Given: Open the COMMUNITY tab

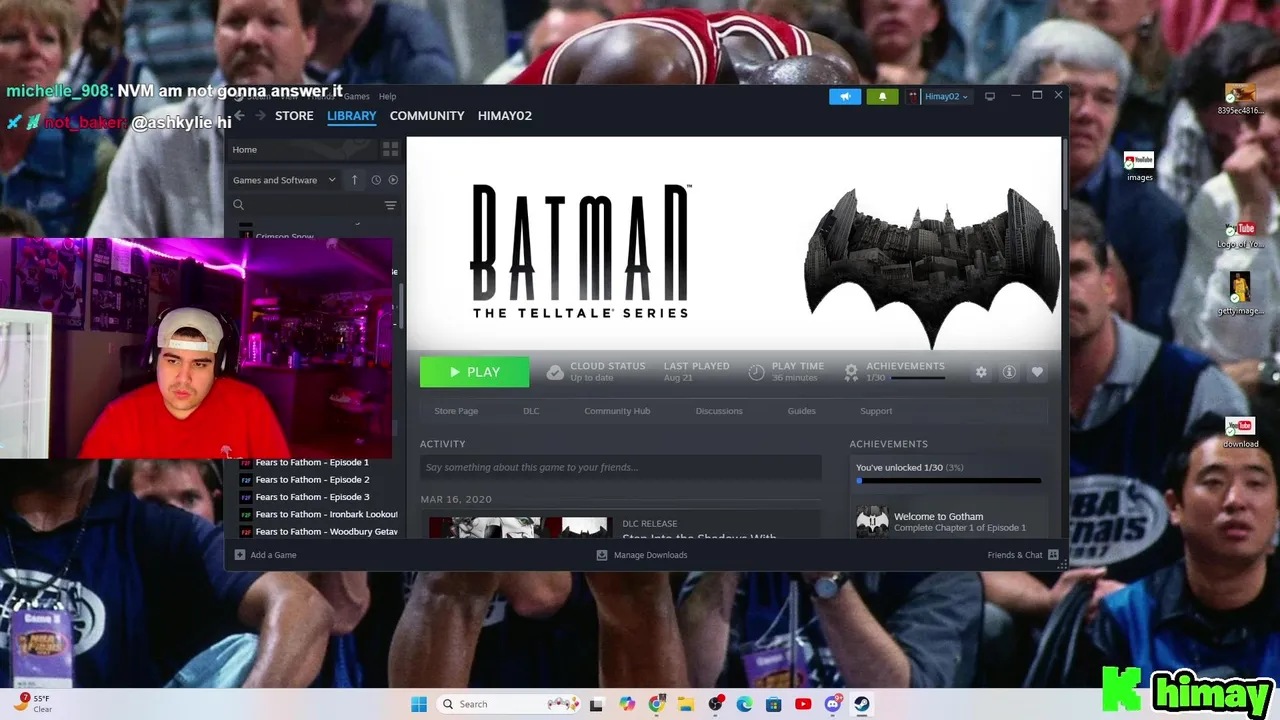Looking at the screenshot, I should click(x=427, y=116).
